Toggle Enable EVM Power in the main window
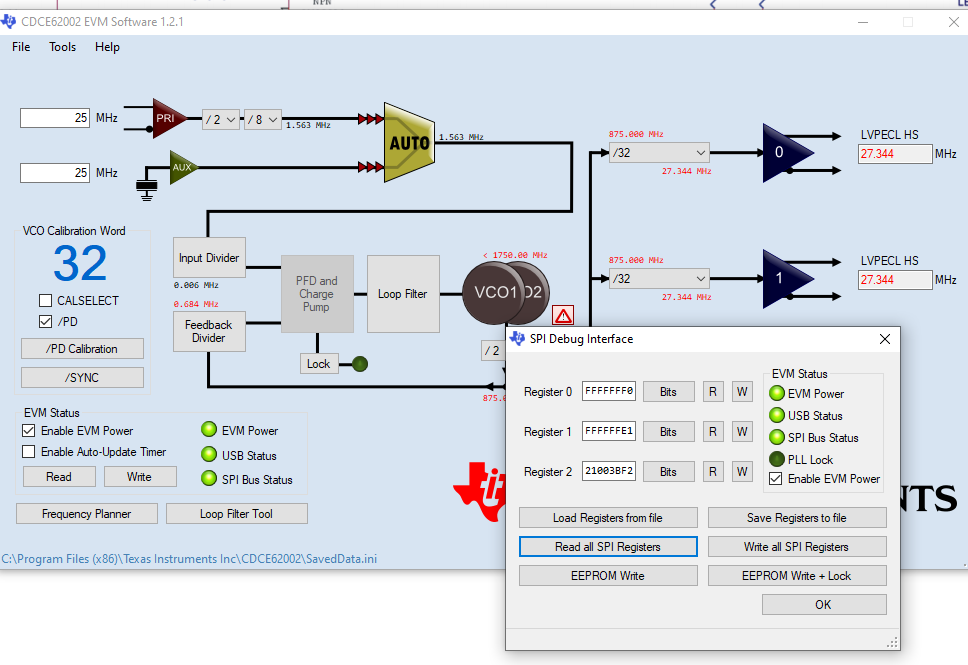Image resolution: width=968 pixels, height=665 pixels. [x=28, y=430]
